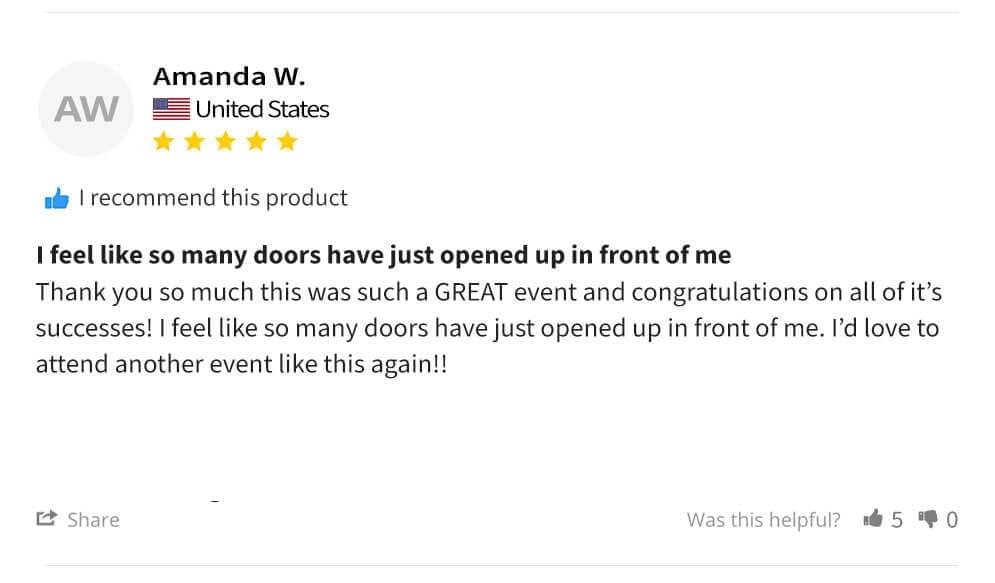Click the helpful vote count 5
Viewport: 995px width, 583px height.
tap(897, 520)
